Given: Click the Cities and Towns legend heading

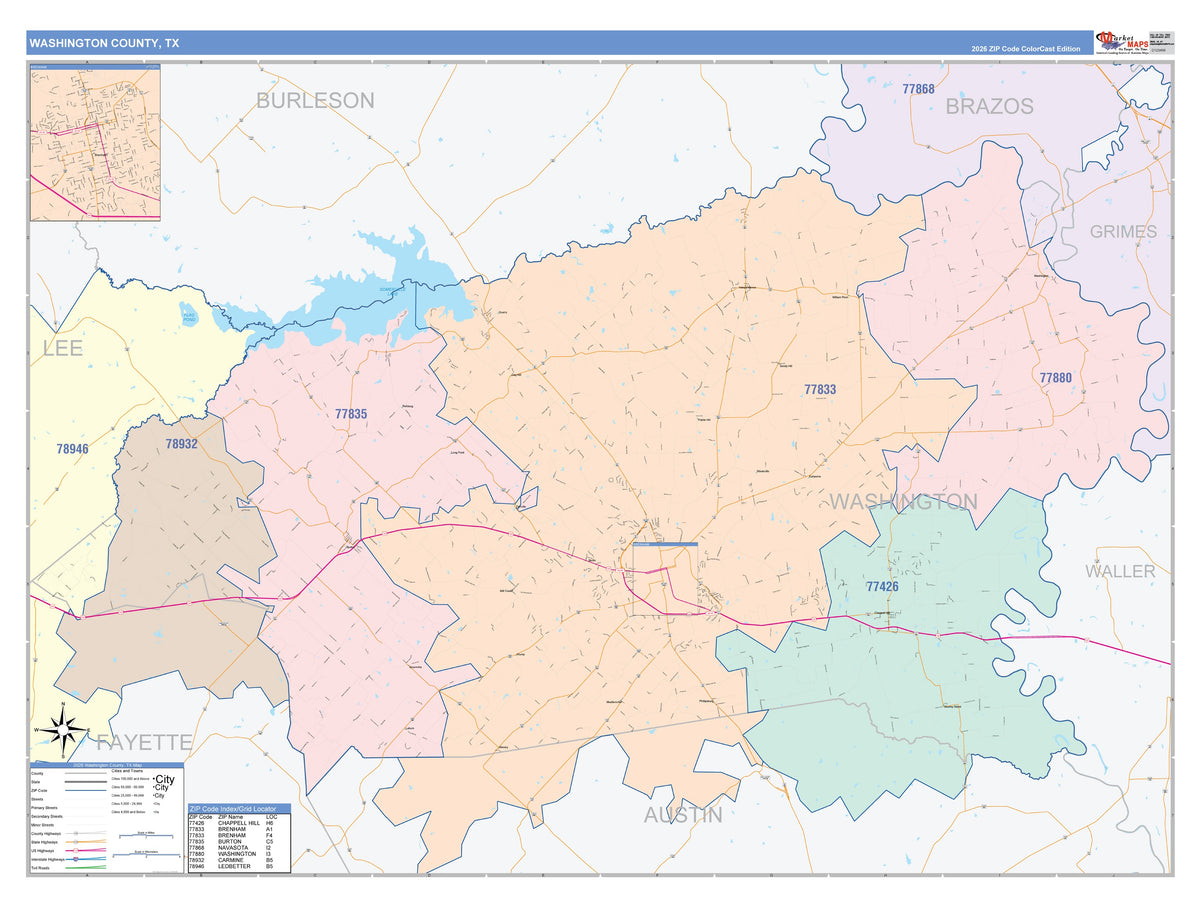Looking at the screenshot, I should pyautogui.click(x=127, y=771).
